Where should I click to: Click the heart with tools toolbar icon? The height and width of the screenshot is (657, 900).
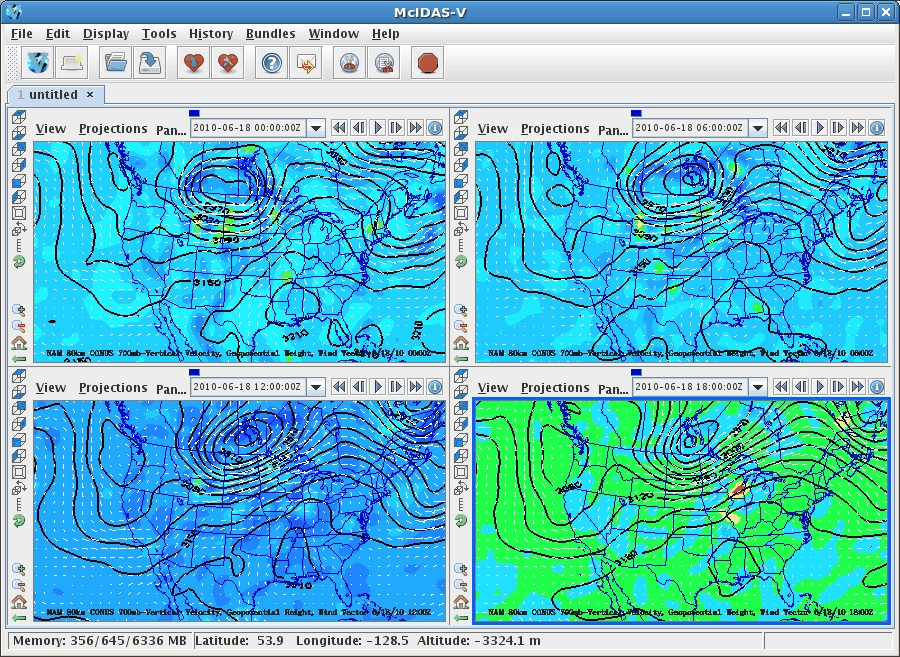pos(228,63)
